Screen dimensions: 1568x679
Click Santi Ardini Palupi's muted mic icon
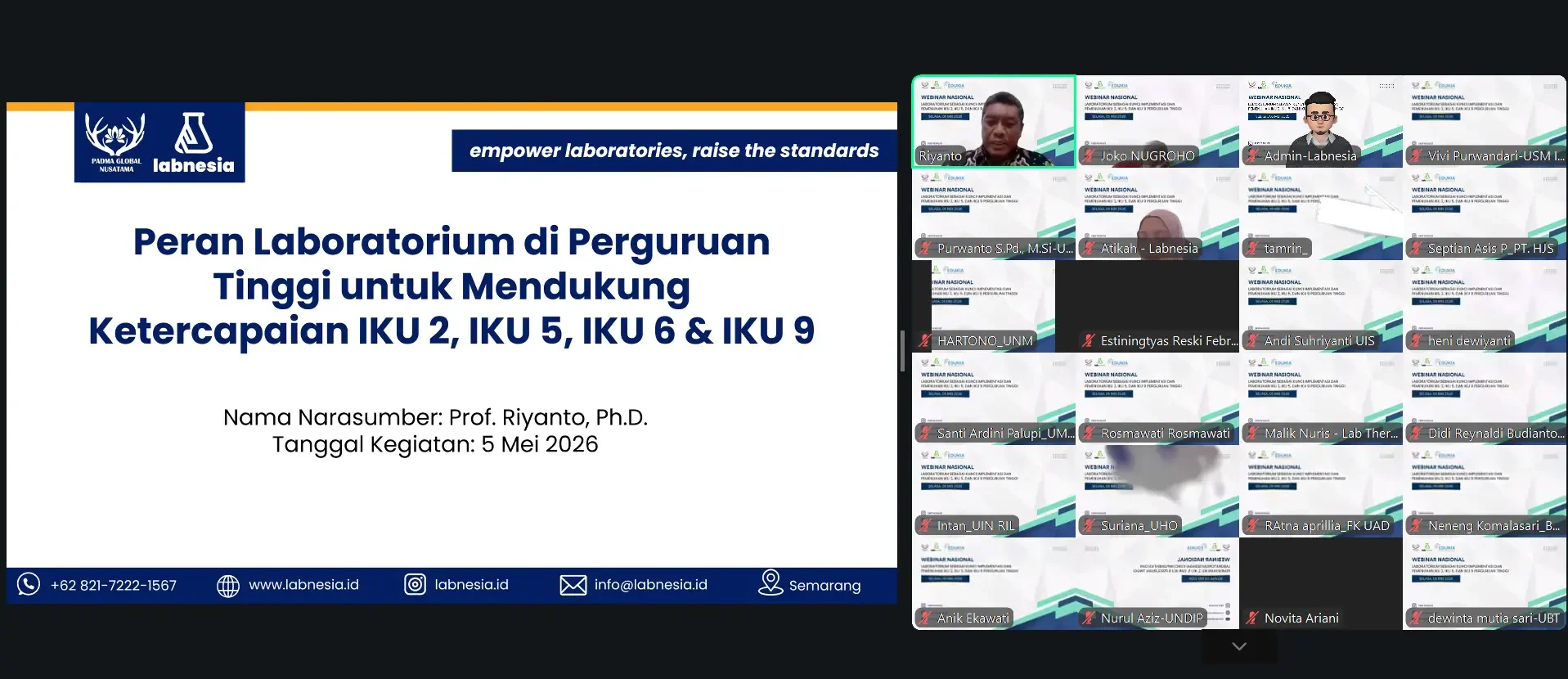click(x=925, y=433)
